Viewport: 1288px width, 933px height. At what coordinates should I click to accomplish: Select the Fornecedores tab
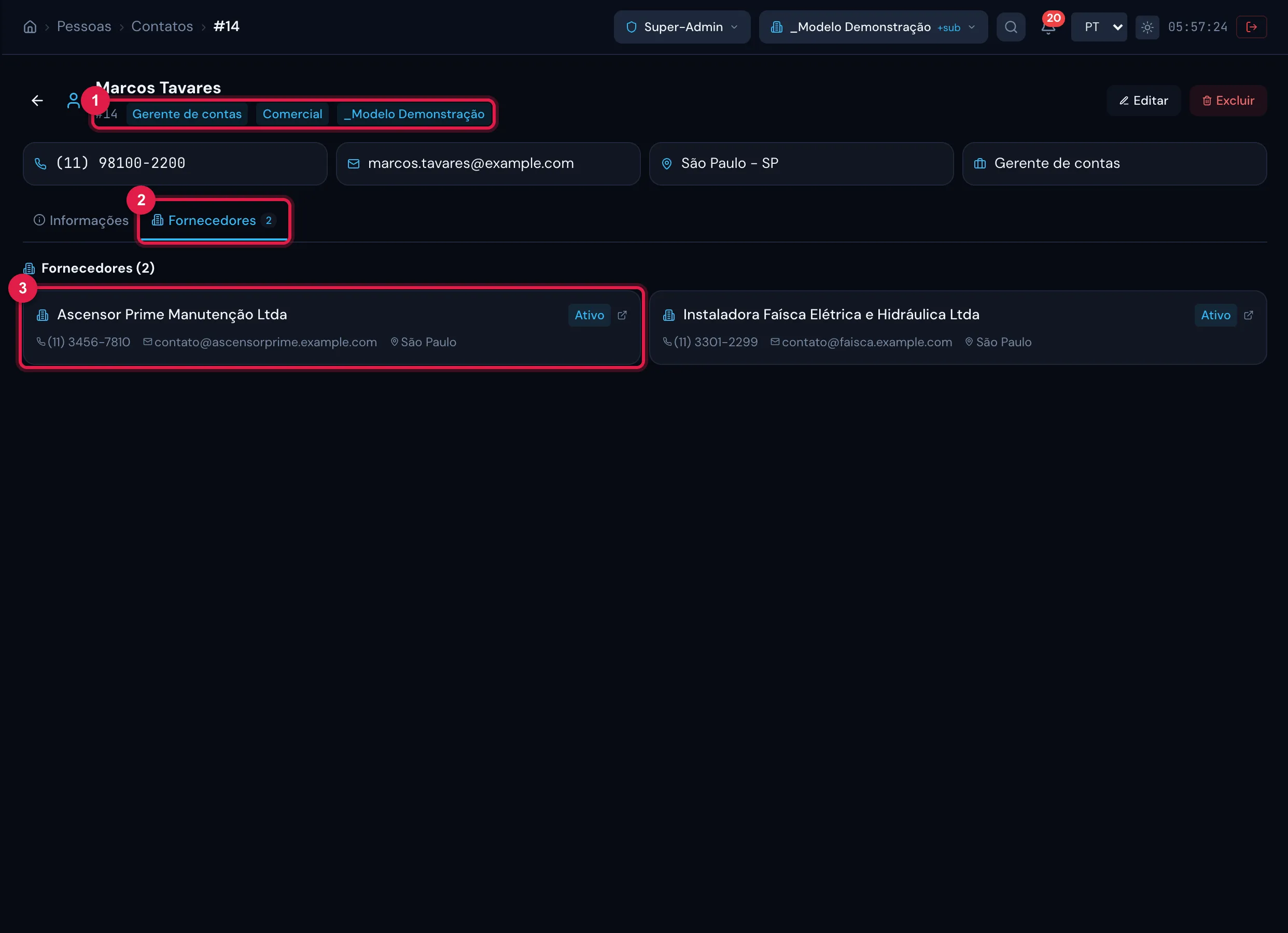[x=214, y=220]
